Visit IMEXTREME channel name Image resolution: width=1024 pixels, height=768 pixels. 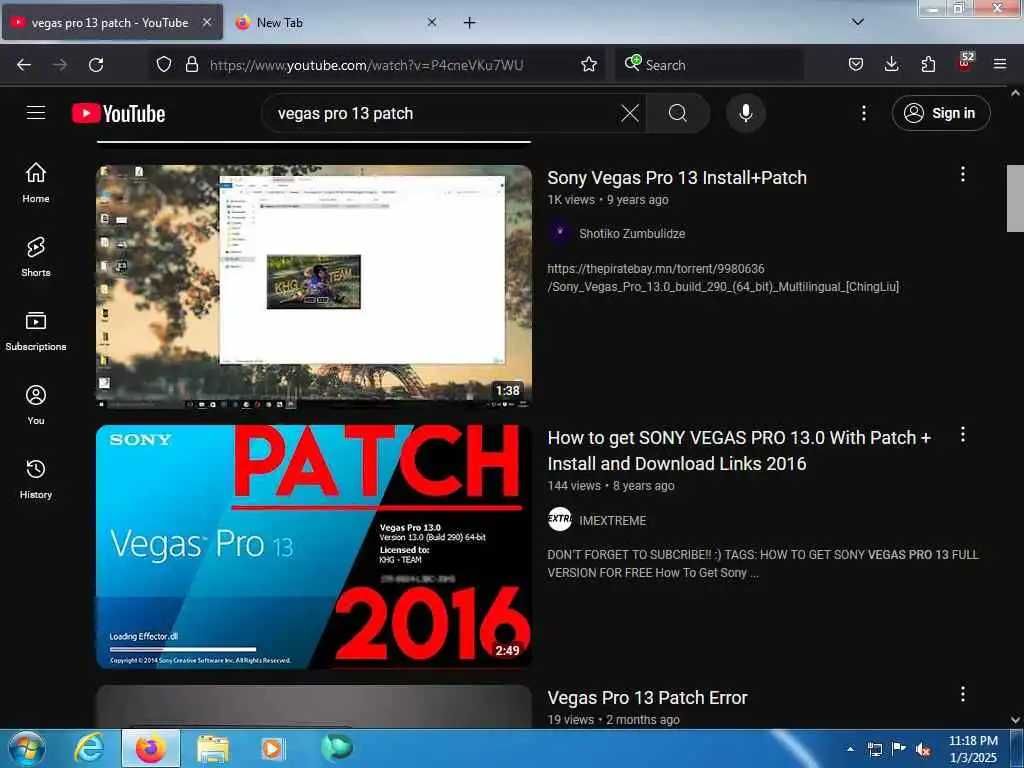613,520
